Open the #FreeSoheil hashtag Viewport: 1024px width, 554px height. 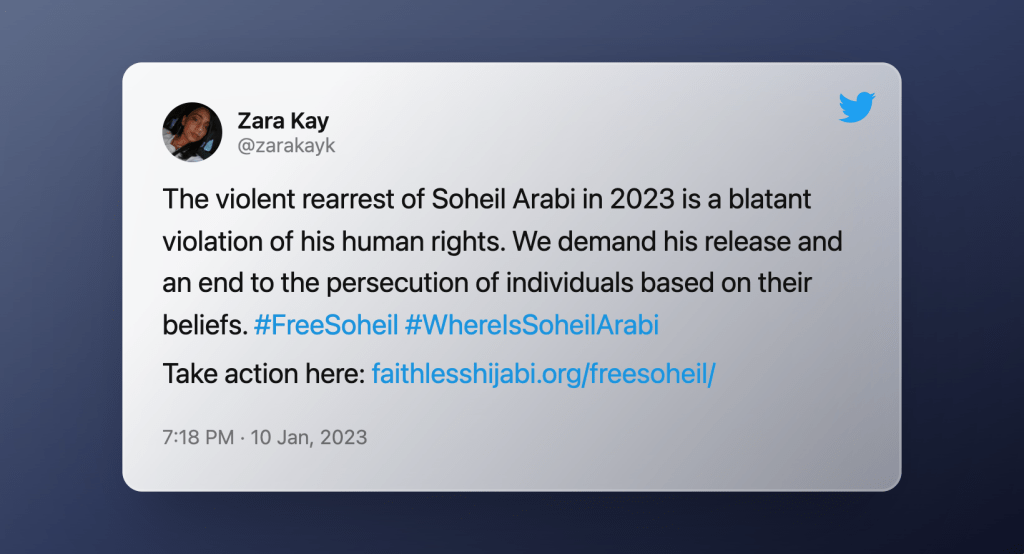coord(326,325)
